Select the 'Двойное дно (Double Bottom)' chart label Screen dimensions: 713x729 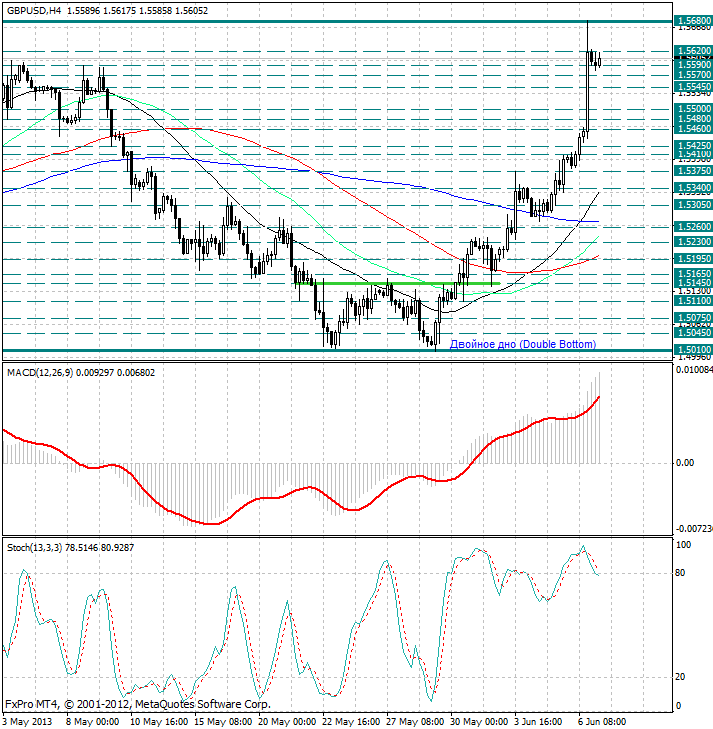[523, 344]
